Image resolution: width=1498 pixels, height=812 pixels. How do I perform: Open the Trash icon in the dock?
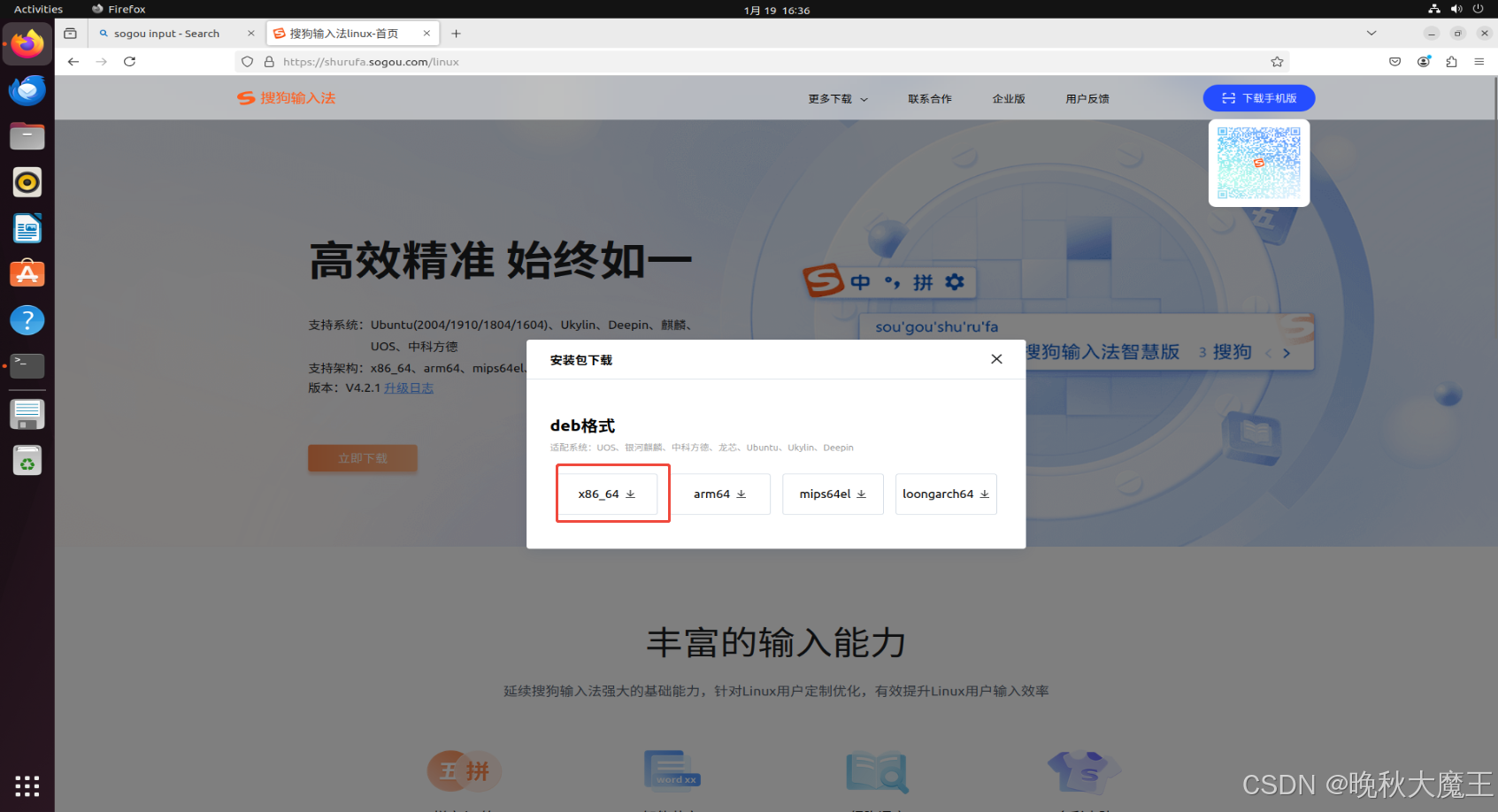27,461
